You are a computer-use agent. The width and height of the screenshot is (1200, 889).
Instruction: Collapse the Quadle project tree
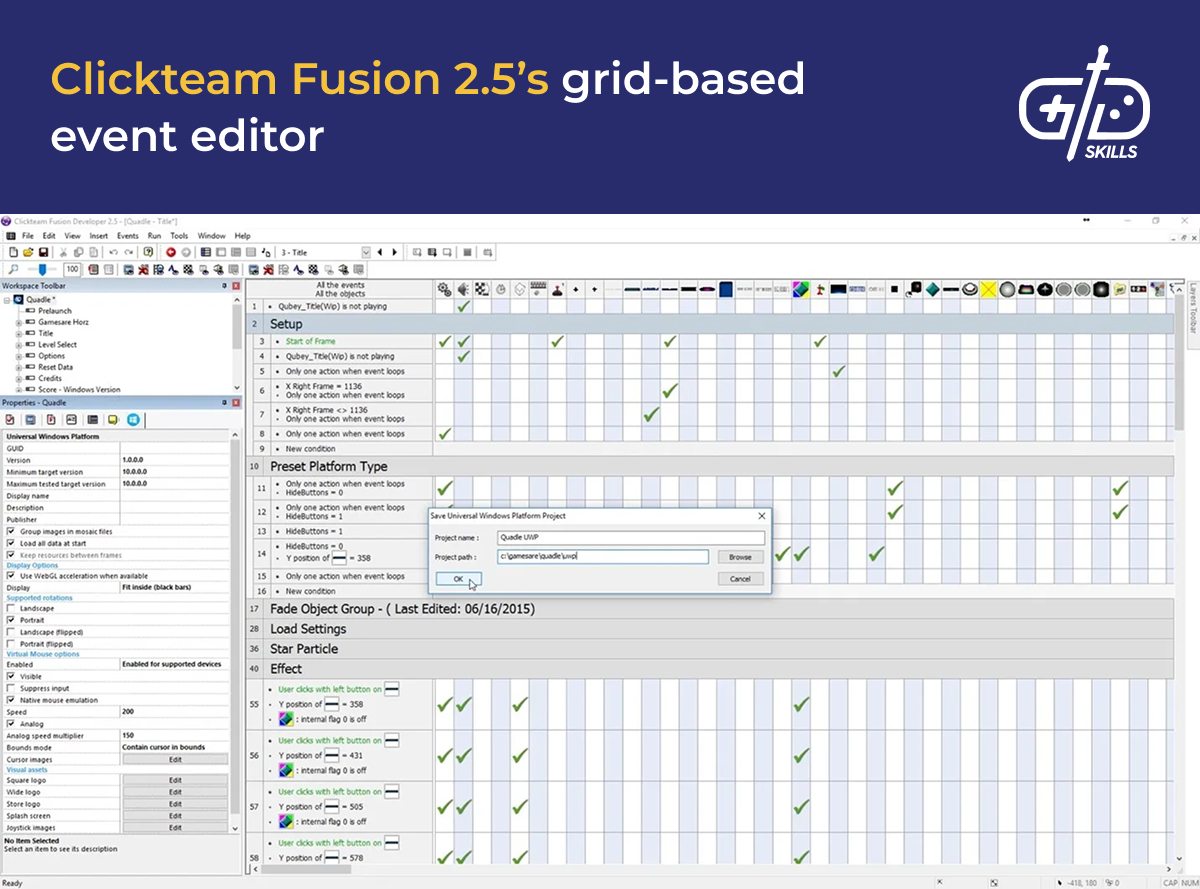[7, 300]
